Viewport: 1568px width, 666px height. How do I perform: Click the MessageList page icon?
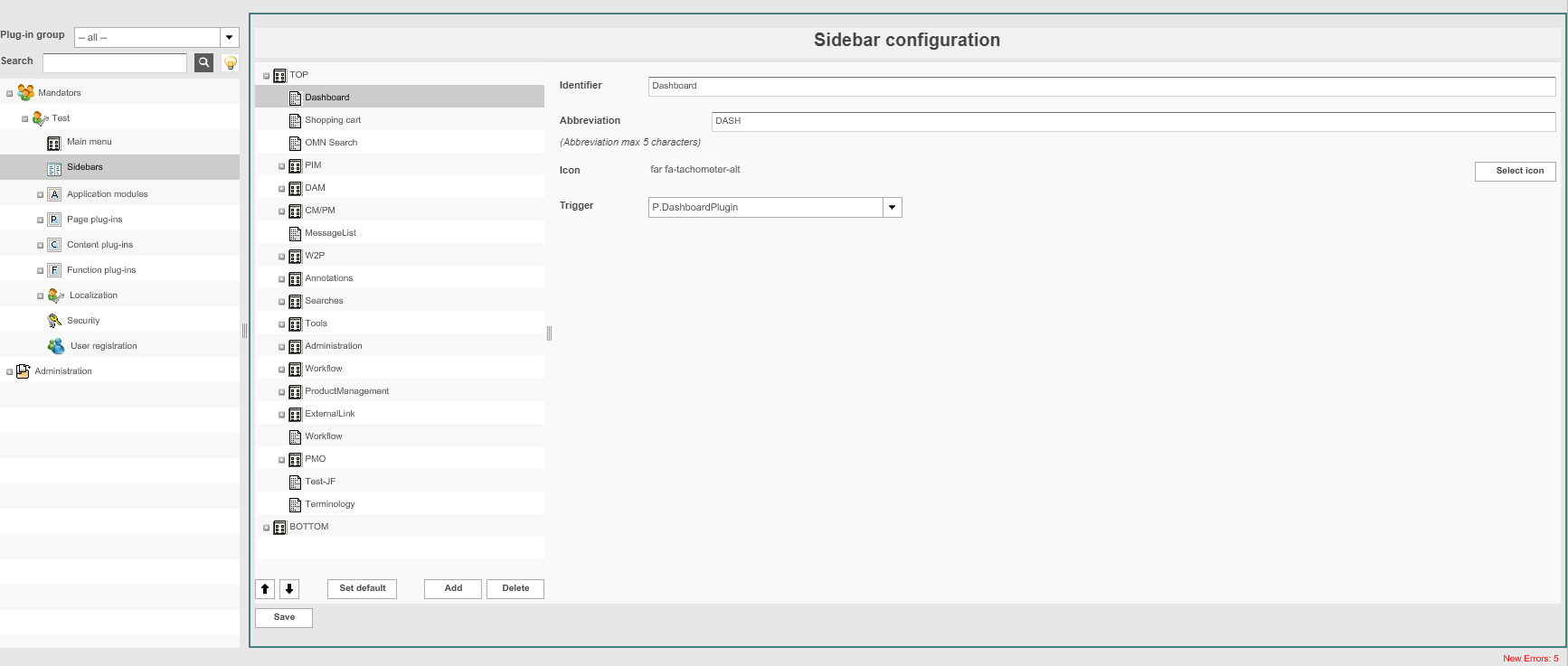(x=295, y=233)
